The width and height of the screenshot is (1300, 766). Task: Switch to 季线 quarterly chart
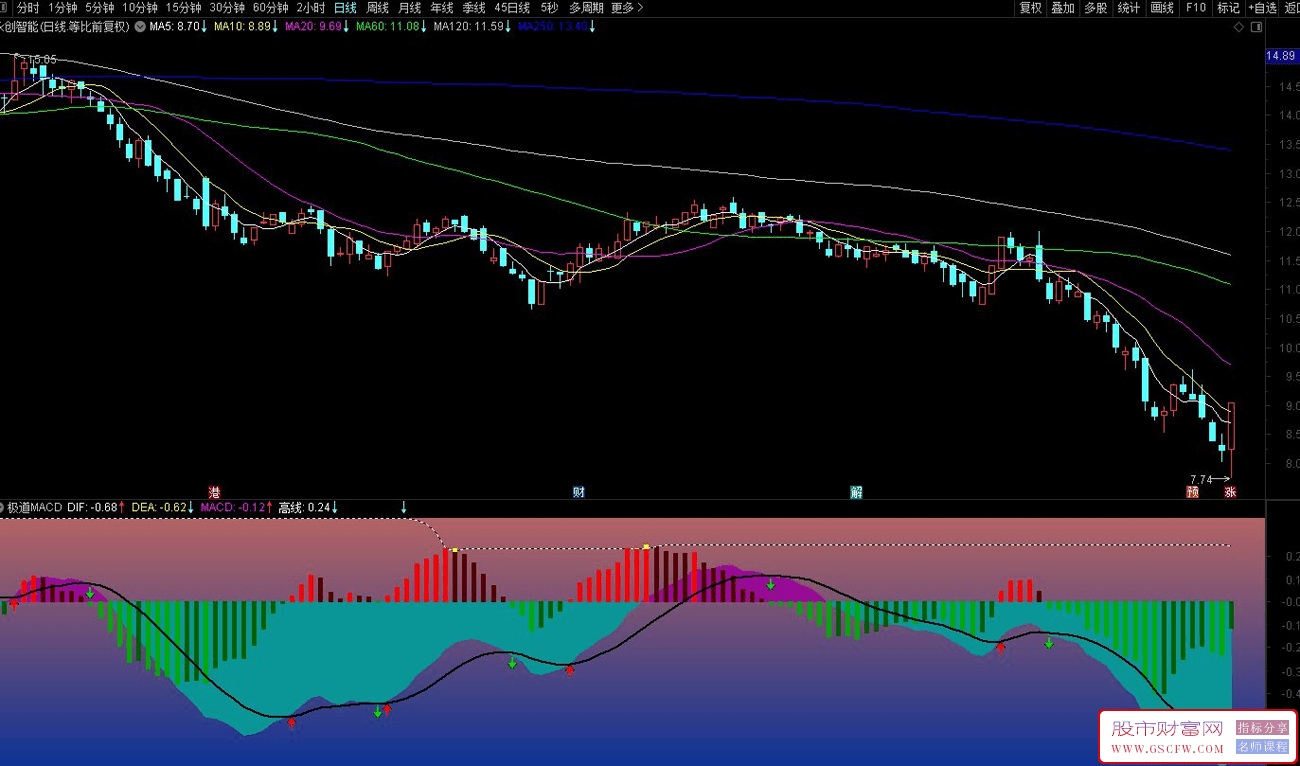474,7
